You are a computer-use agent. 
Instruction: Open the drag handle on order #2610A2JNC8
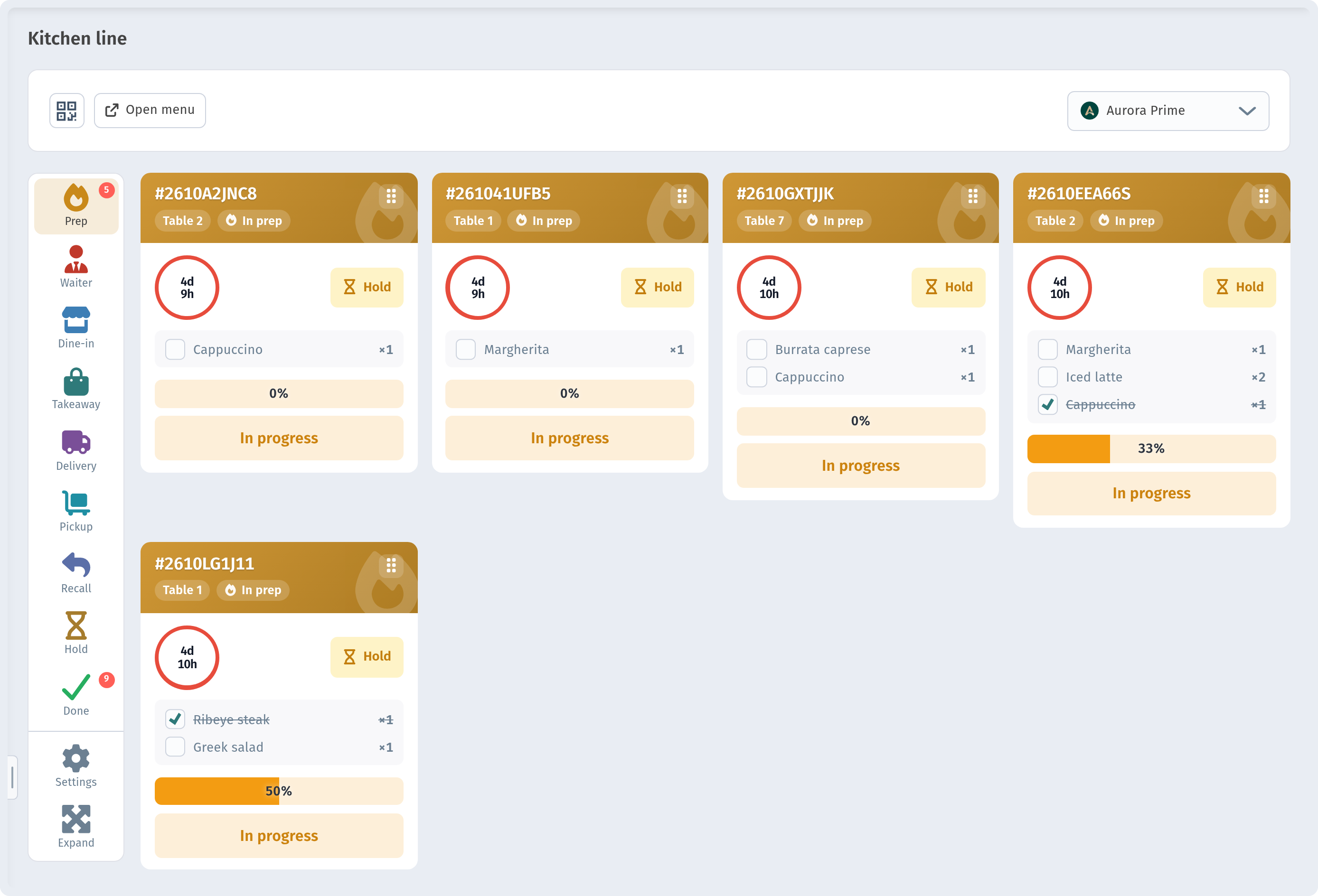[391, 196]
